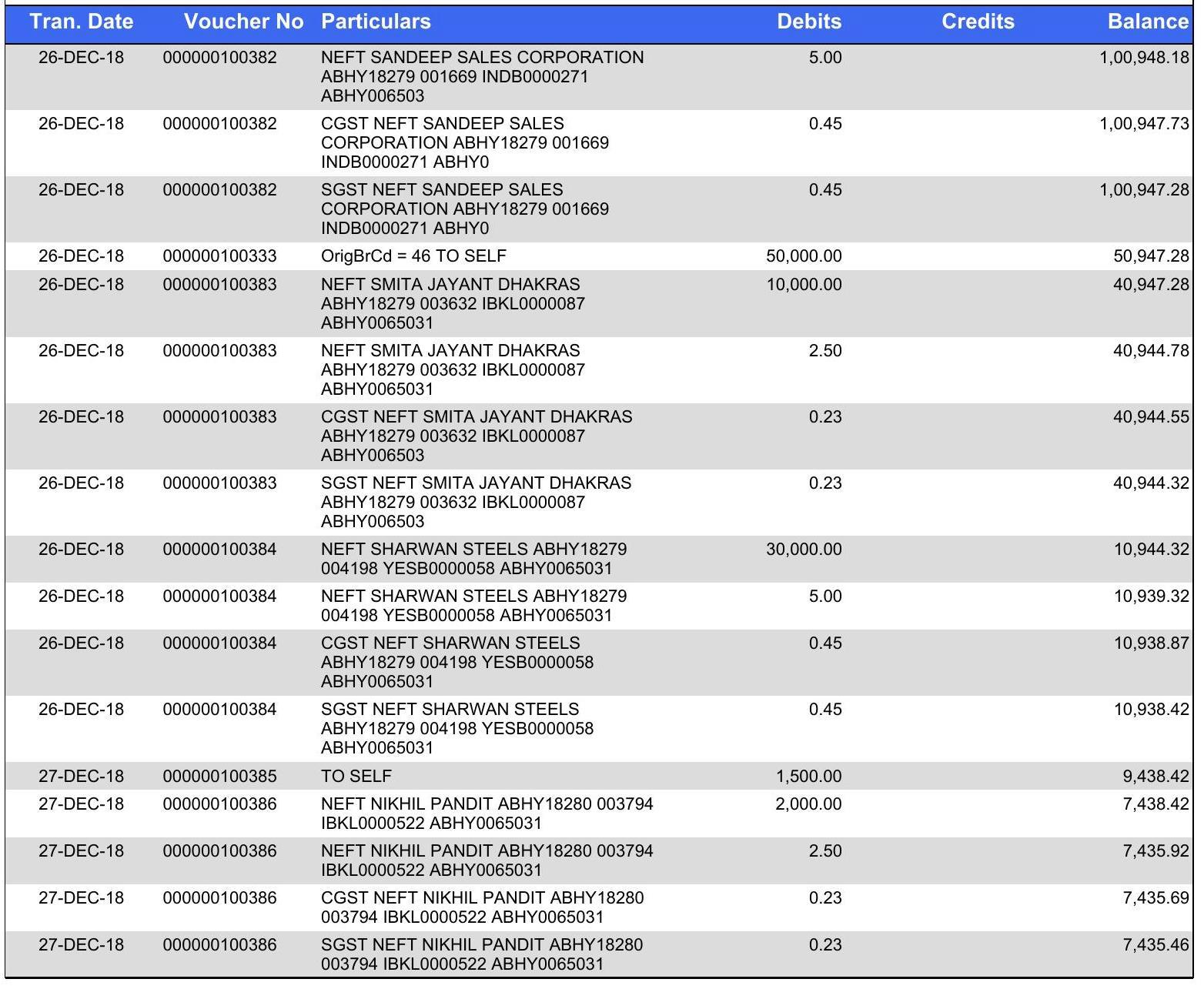Click debit 0.45 in the 1,00,947.73 row
This screenshot has height=989, width=1204.
point(825,124)
